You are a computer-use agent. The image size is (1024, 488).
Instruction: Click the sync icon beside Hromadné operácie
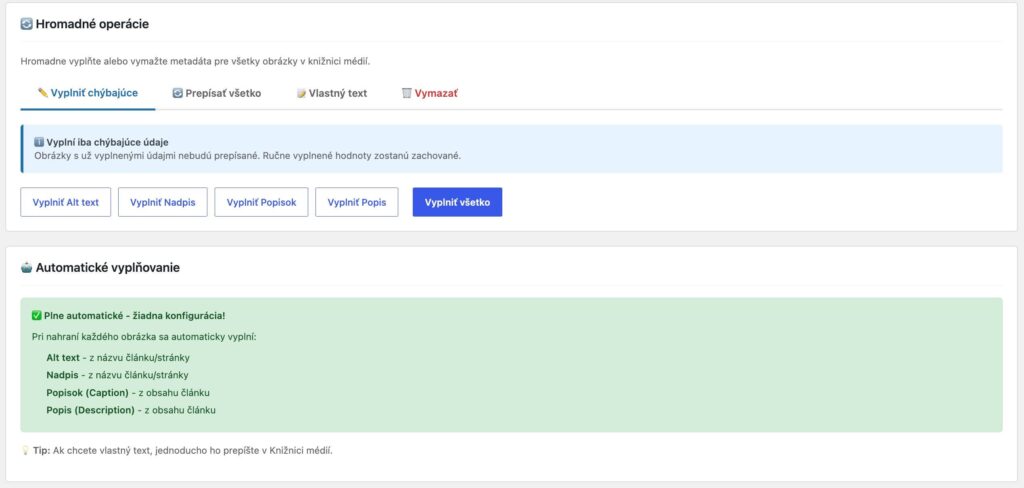(x=27, y=24)
